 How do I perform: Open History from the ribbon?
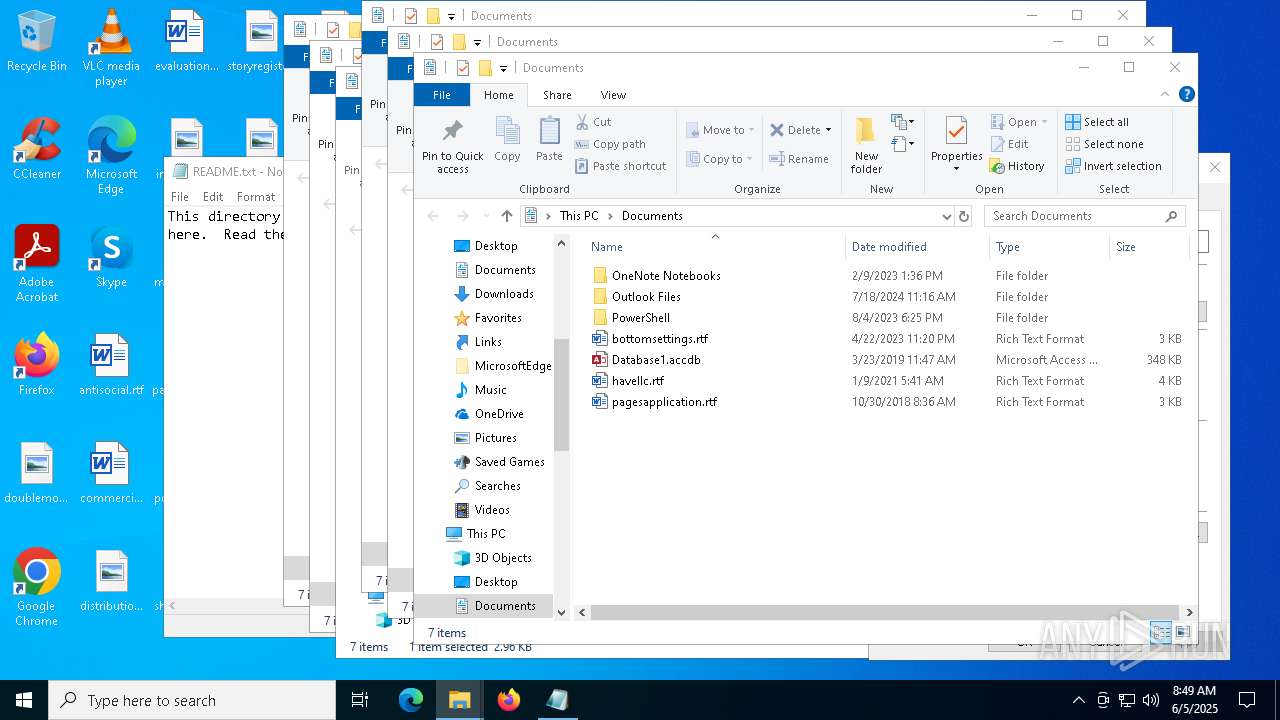point(1017,166)
